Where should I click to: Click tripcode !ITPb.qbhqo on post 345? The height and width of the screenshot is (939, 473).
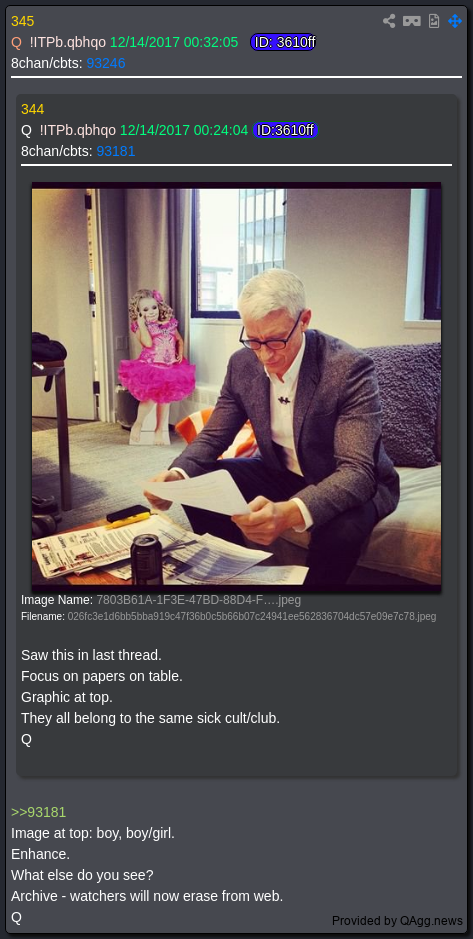68,42
